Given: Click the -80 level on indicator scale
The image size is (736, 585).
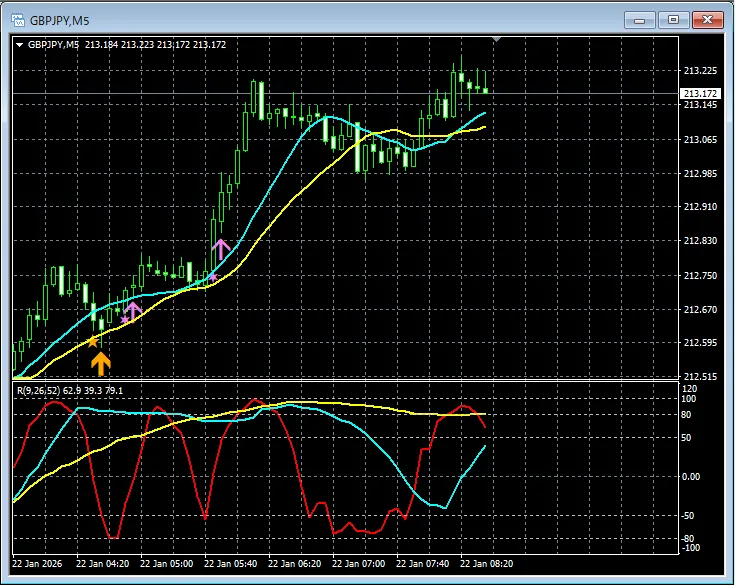Looking at the screenshot, I should coord(689,539).
